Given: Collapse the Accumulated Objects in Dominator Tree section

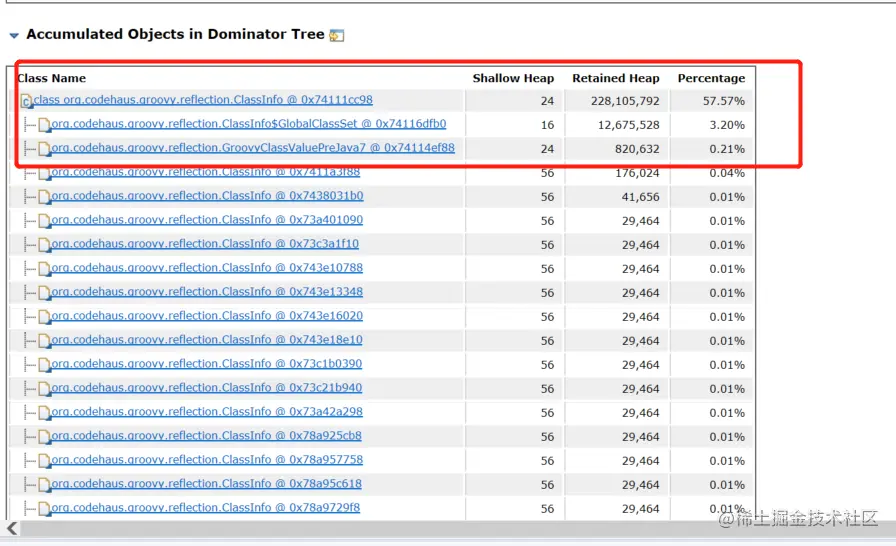Looking at the screenshot, I should pos(14,35).
